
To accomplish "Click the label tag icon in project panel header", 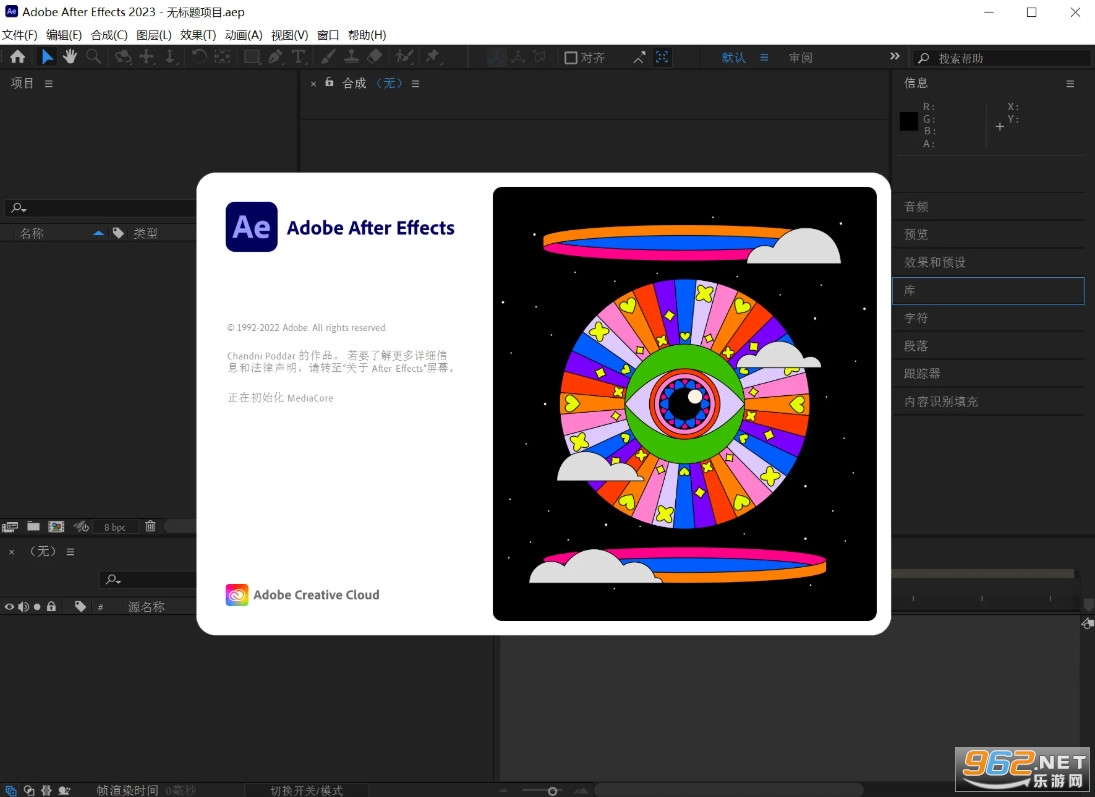I will 118,233.
